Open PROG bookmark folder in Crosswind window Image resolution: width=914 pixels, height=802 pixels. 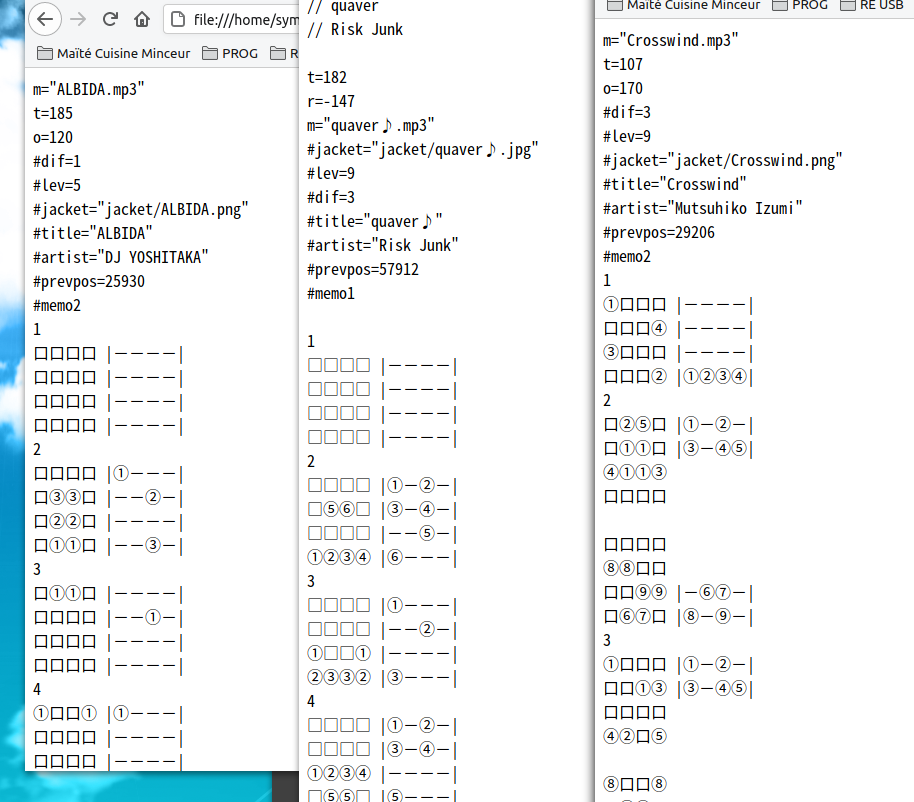(x=798, y=5)
